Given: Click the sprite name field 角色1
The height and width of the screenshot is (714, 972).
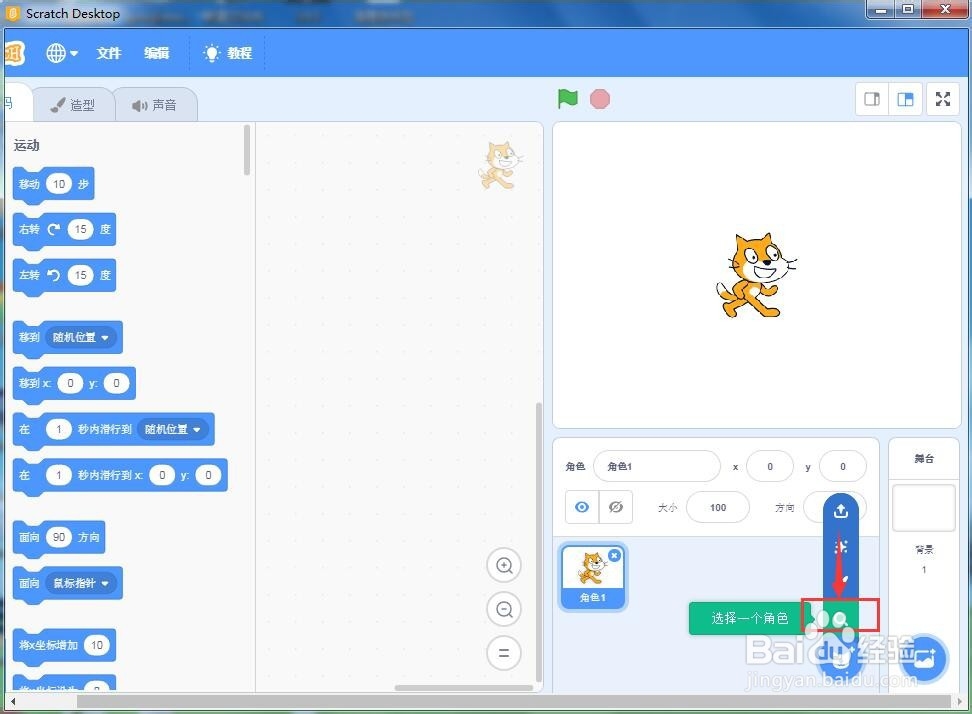Looking at the screenshot, I should (x=657, y=466).
